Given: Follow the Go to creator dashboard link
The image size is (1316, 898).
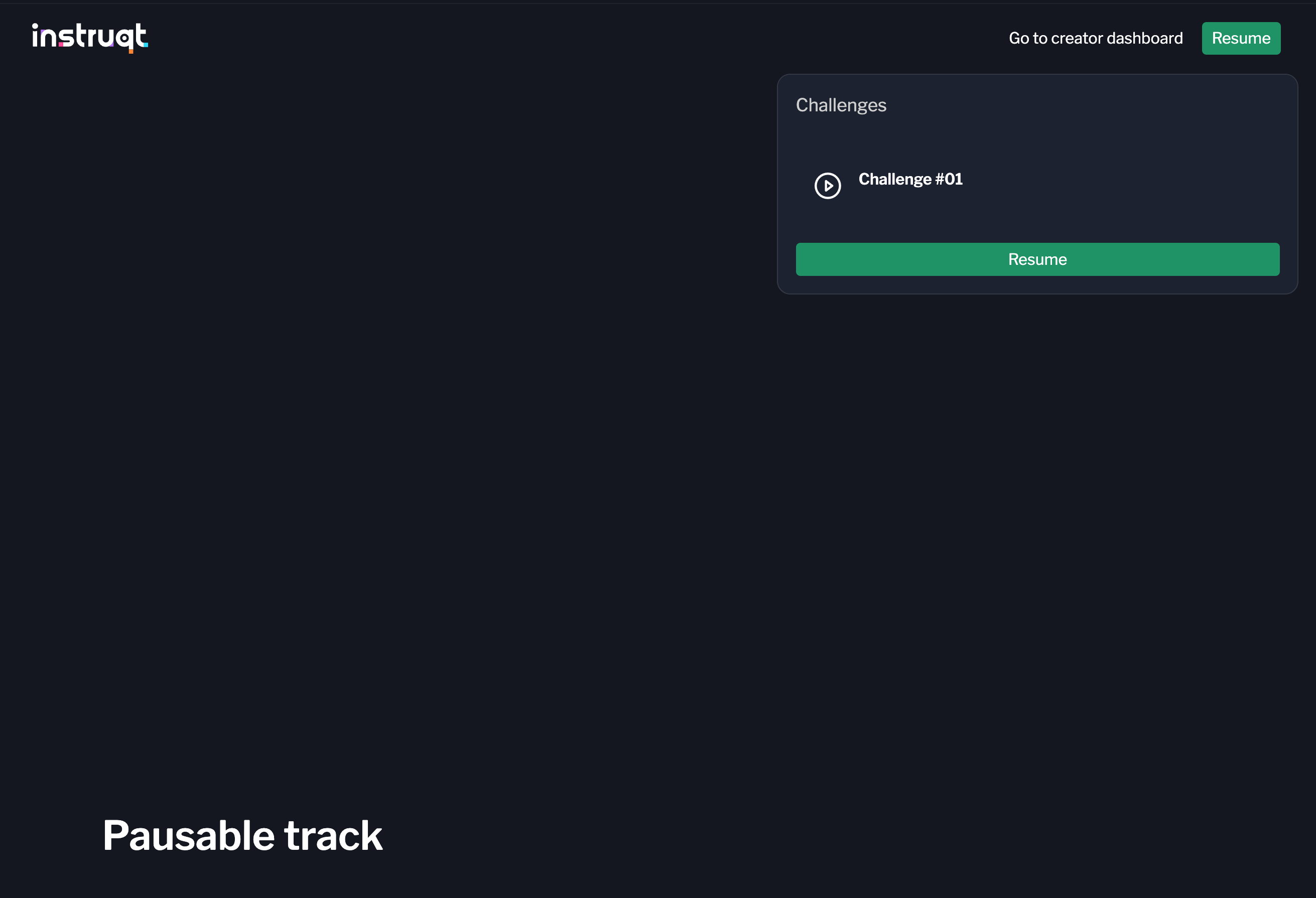Looking at the screenshot, I should click(1095, 39).
